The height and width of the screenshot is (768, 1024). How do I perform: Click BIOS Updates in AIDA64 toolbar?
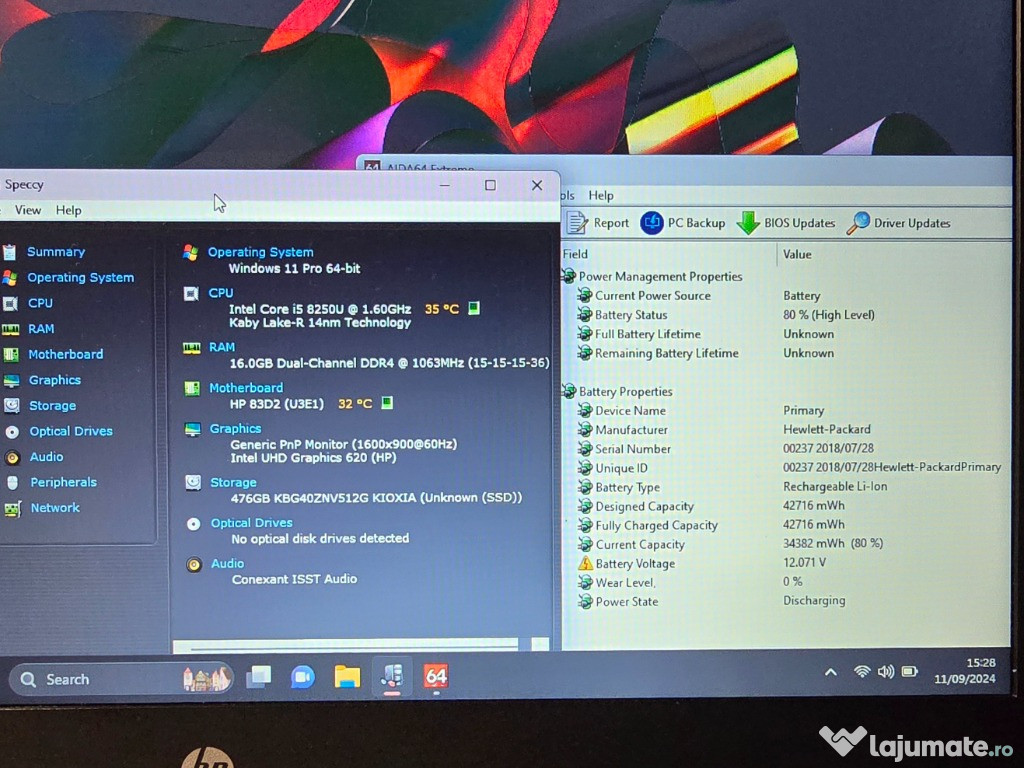[786, 223]
